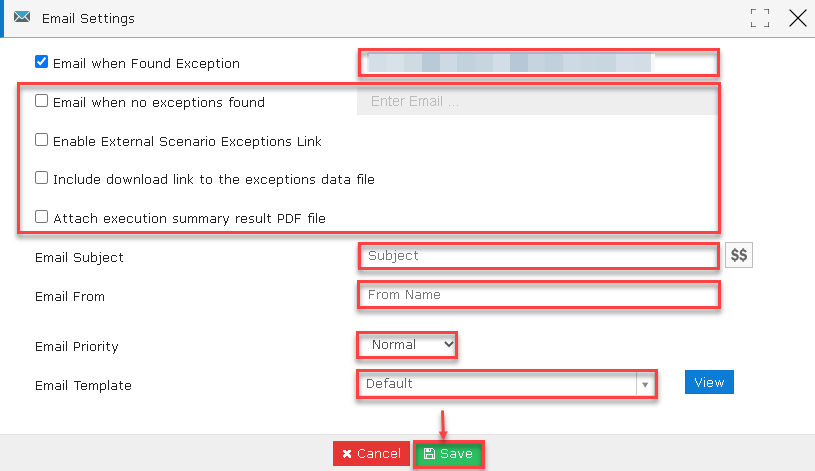Tick Include download link to exceptions data file

[42, 178]
